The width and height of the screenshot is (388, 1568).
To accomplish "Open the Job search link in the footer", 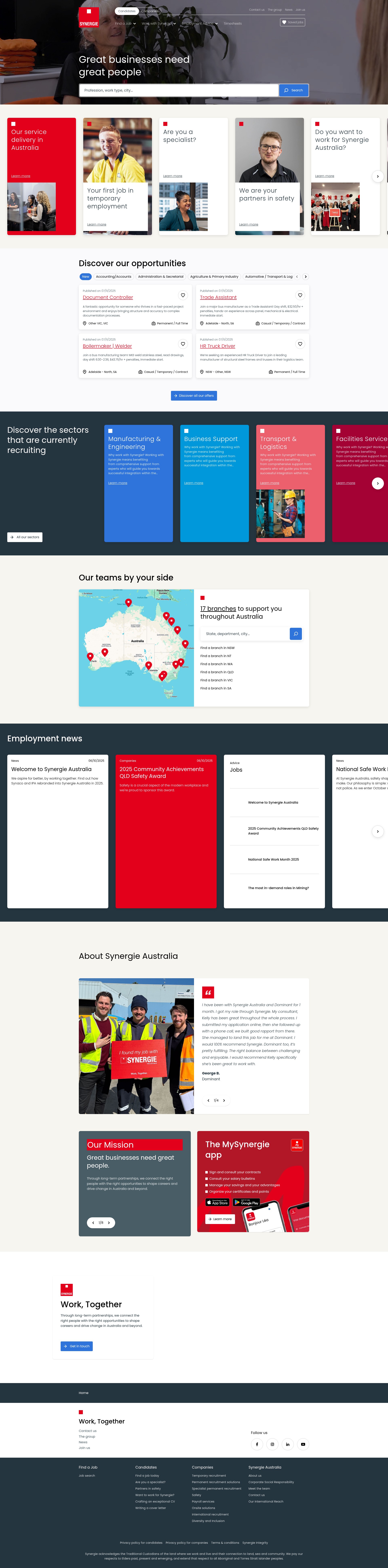I will click(87, 1475).
